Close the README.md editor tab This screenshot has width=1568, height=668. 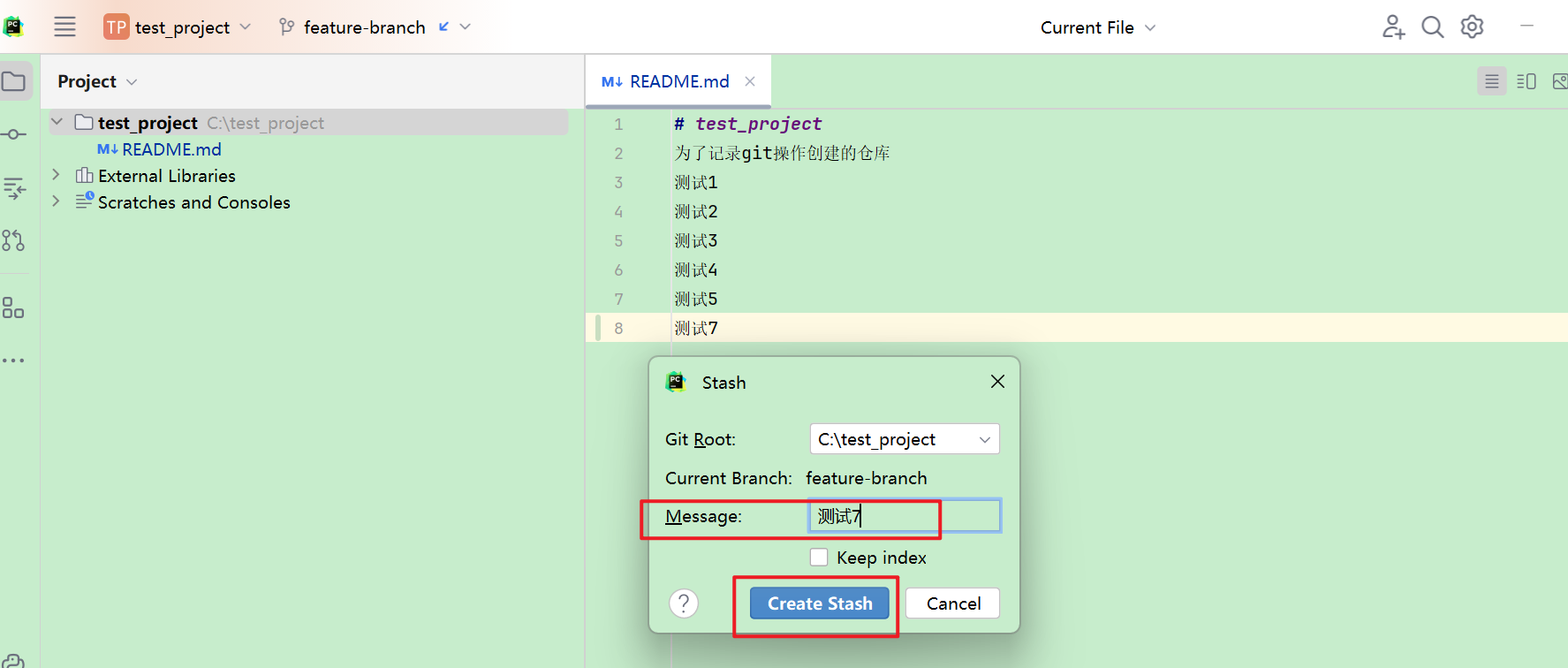click(750, 81)
